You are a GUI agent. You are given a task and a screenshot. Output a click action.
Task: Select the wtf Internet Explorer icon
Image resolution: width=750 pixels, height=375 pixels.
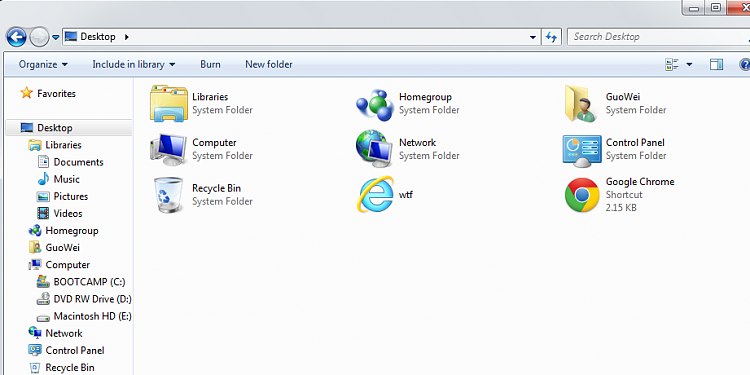[375, 194]
